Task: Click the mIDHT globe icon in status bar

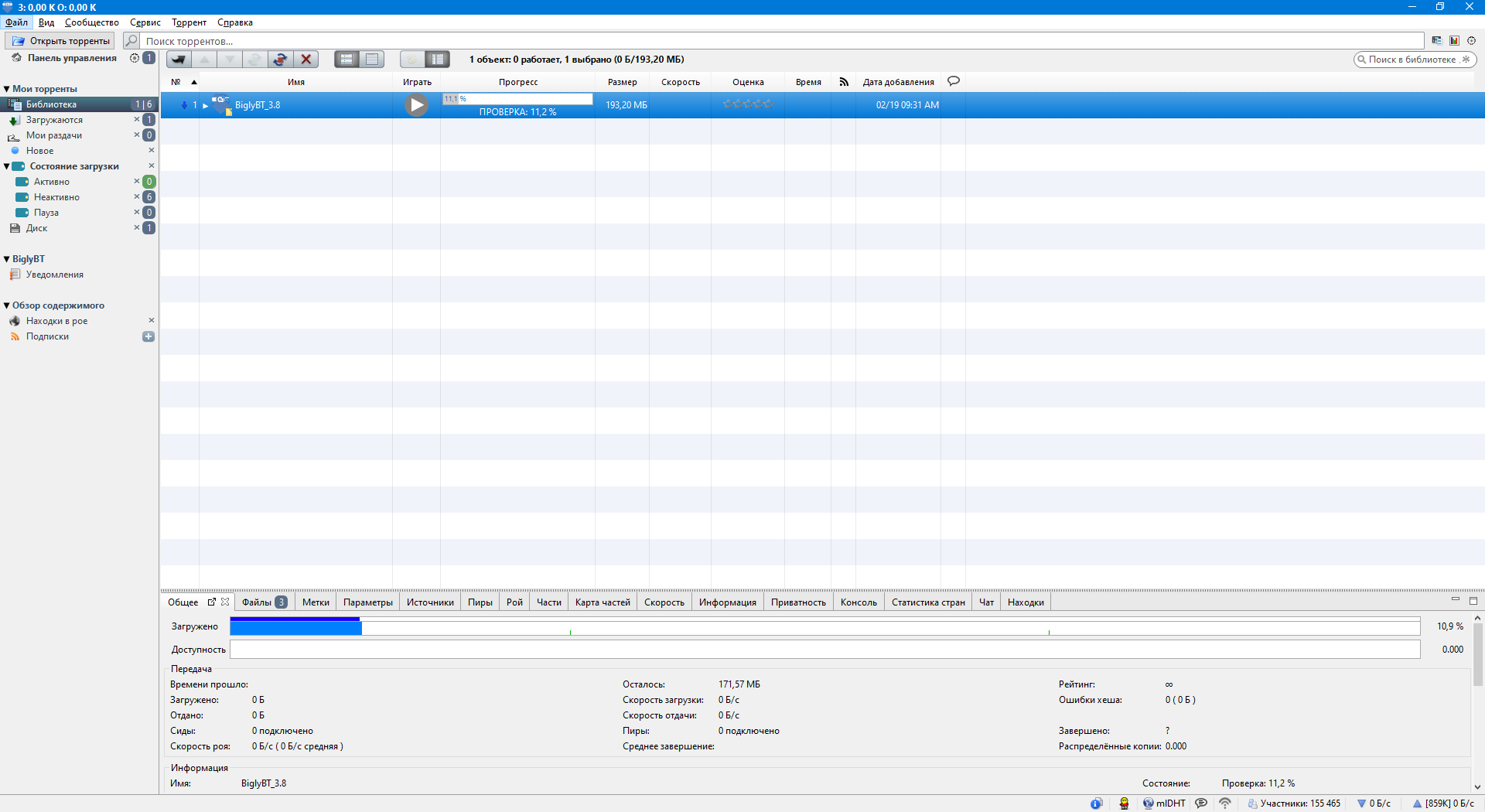Action: click(1149, 803)
